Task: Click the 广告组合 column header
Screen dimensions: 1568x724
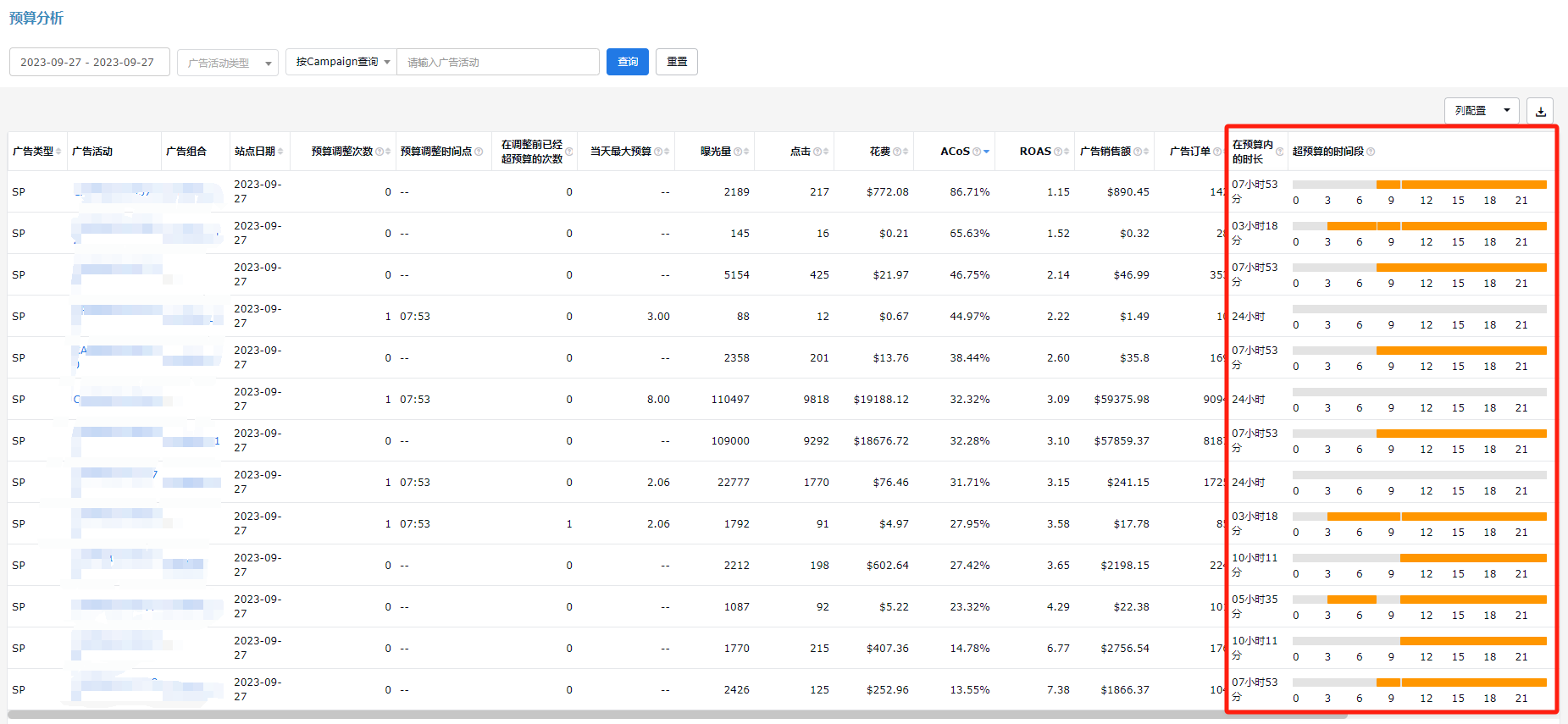Action: (x=186, y=152)
